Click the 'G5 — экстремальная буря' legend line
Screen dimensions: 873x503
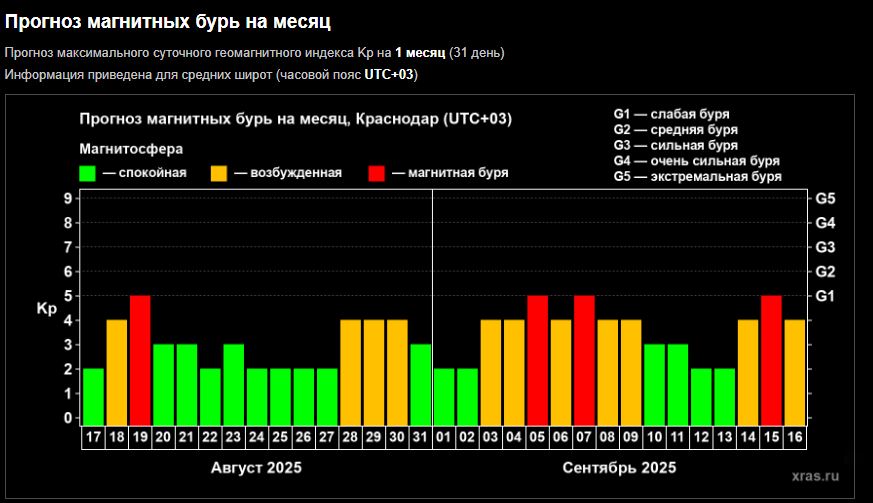pyautogui.click(x=698, y=177)
